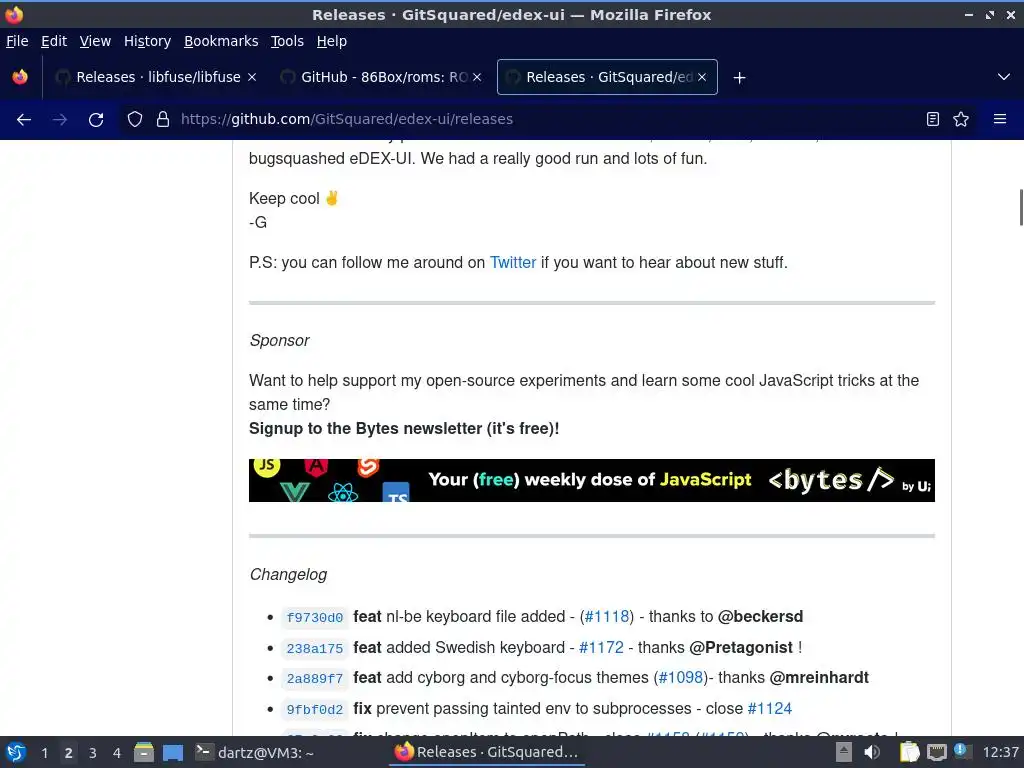Go back to the previous page
This screenshot has width=1024, height=768.
tap(24, 120)
